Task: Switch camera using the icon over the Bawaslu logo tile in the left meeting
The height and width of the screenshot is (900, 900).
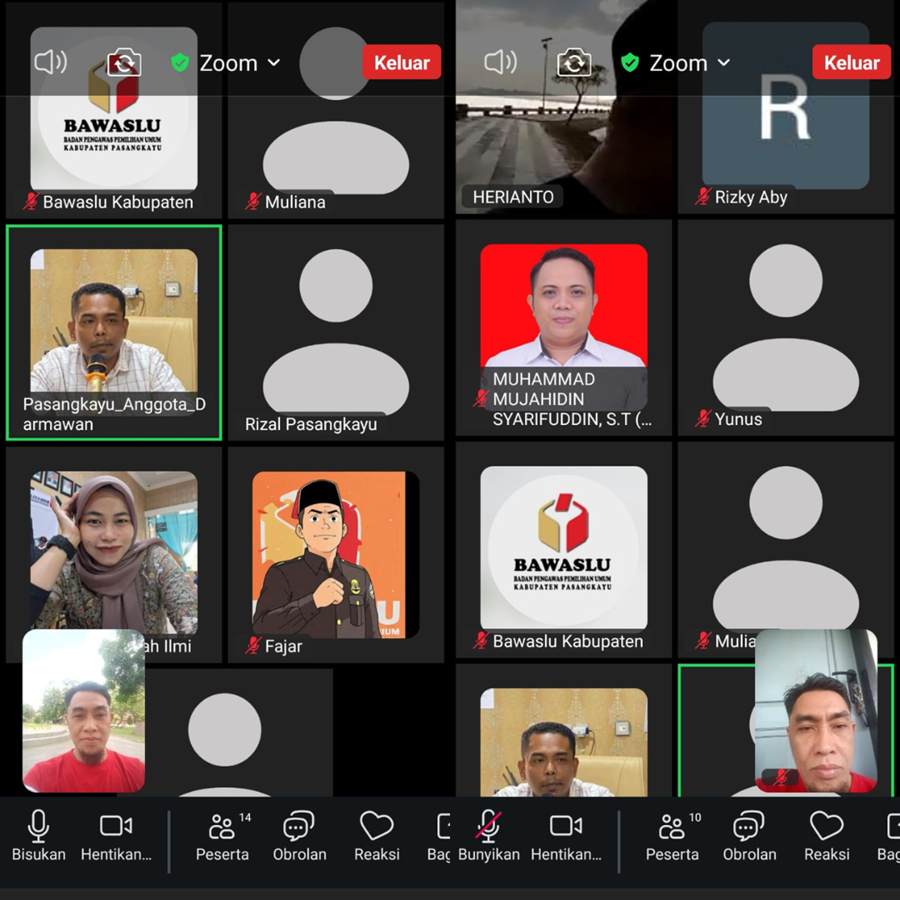Action: coord(124,62)
